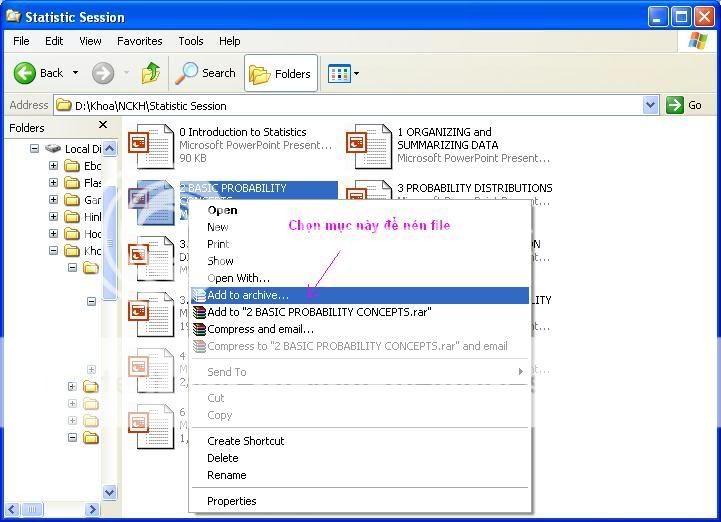
Task: Select 1 ORGANIZING and SUMMARIZING DATA icon
Action: click(x=367, y=145)
